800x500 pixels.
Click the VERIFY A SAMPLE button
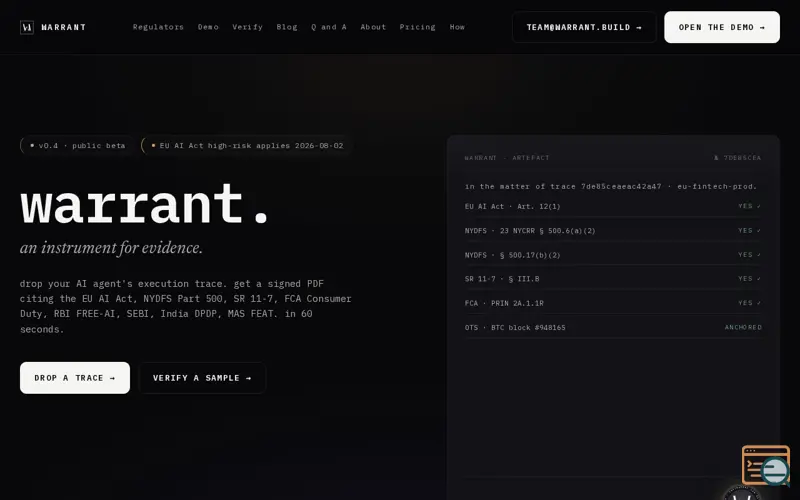coord(202,378)
